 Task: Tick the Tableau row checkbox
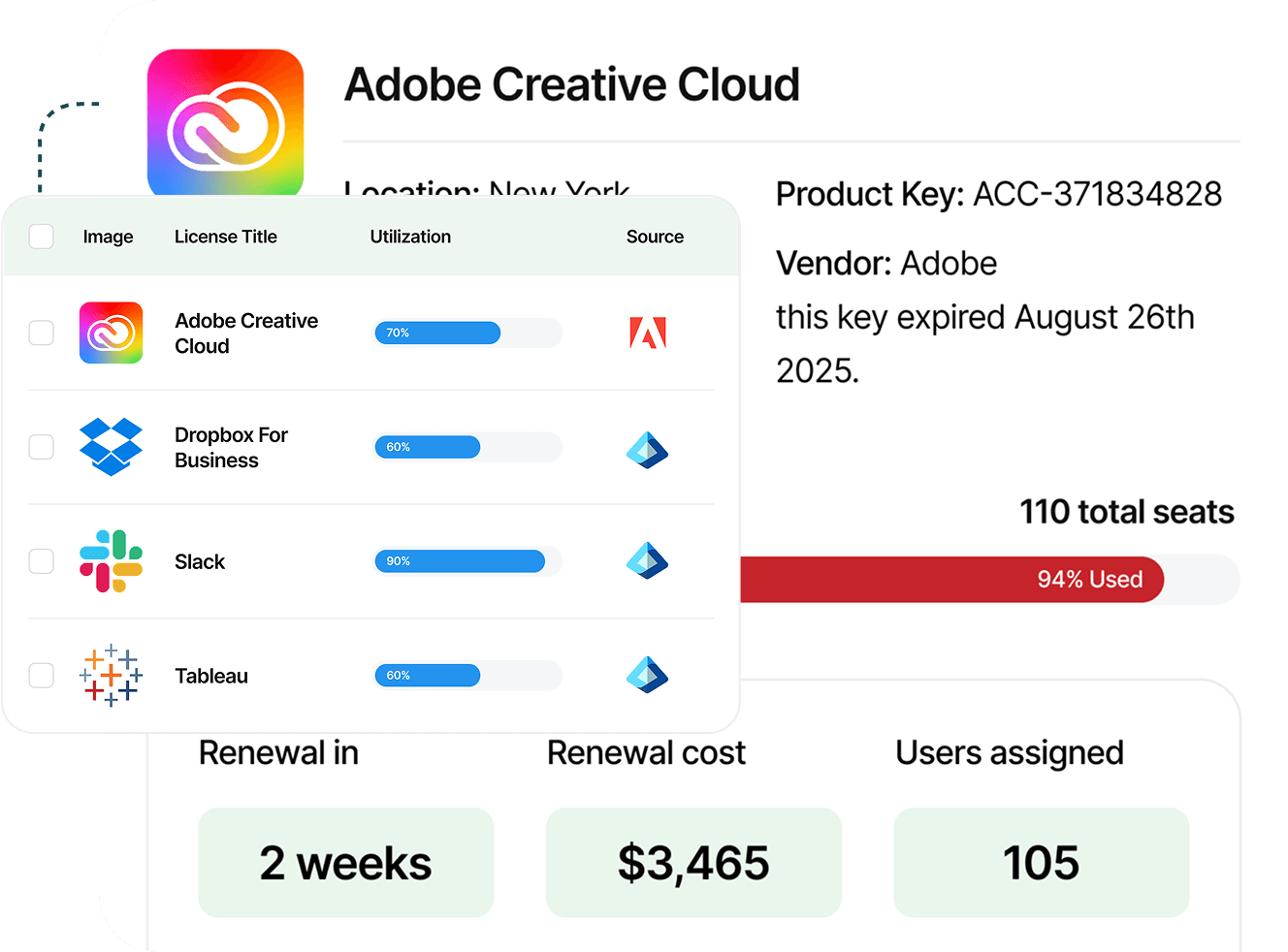[42, 675]
